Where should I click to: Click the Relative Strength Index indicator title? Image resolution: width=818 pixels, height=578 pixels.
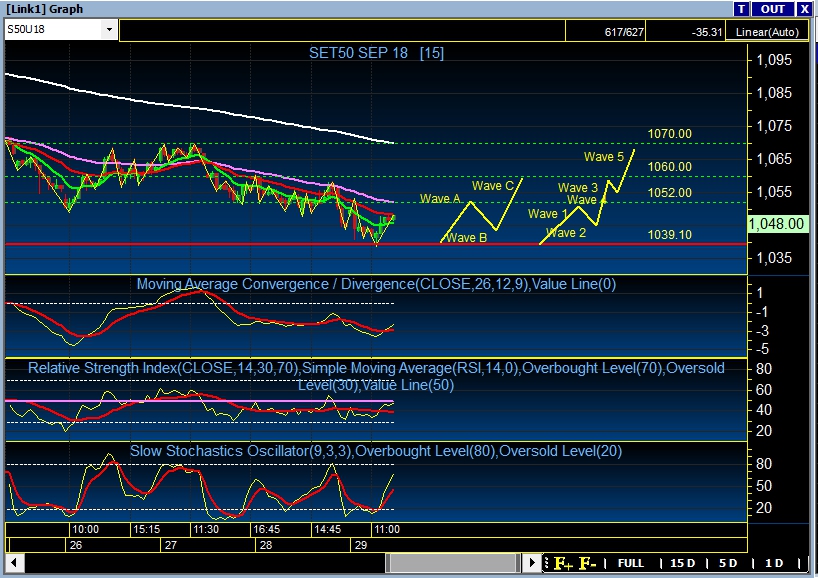coord(376,376)
